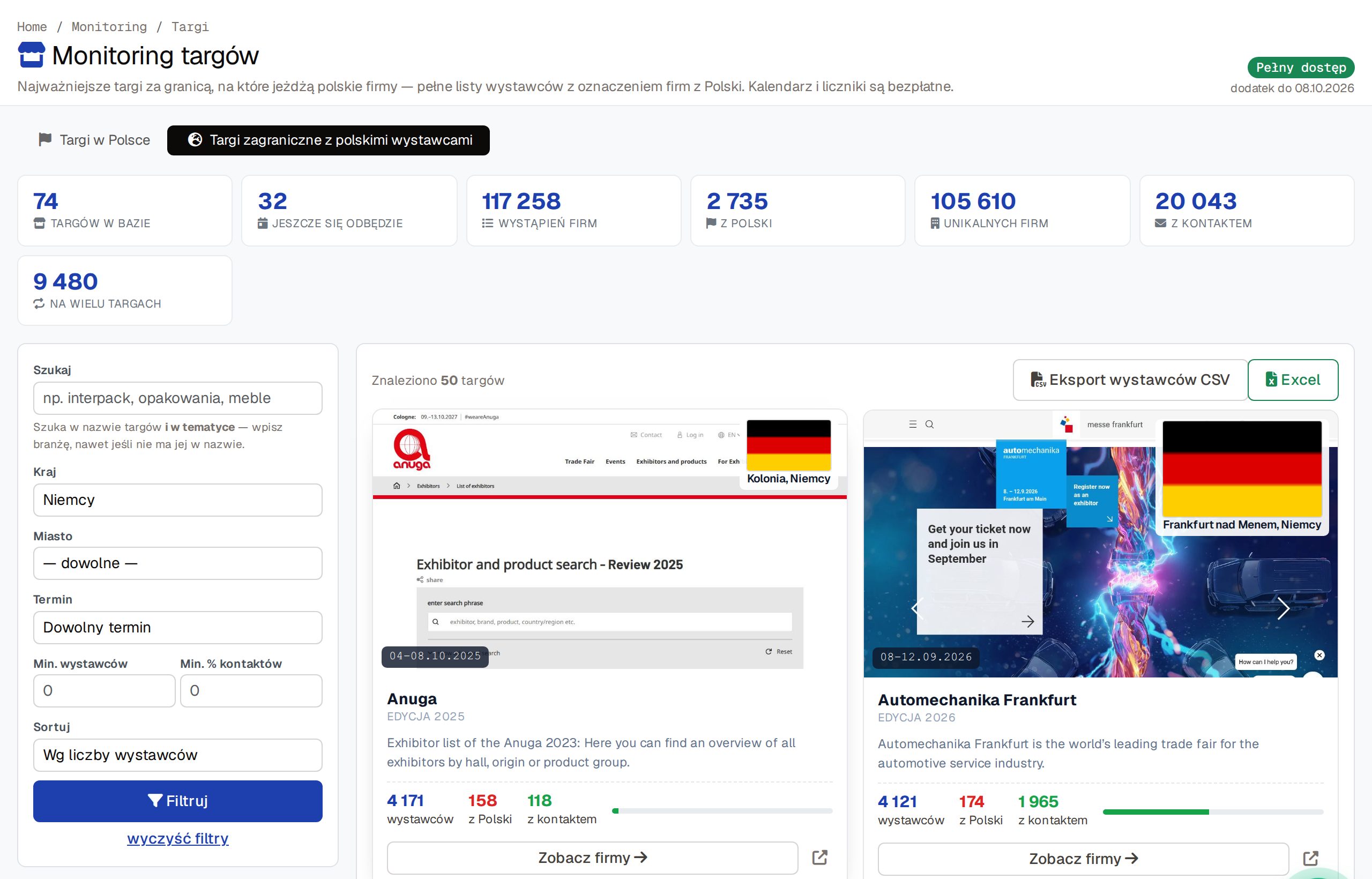Click calendar icon by Jeszcze się odbędzie
The width and height of the screenshot is (1372, 879).
[x=263, y=223]
